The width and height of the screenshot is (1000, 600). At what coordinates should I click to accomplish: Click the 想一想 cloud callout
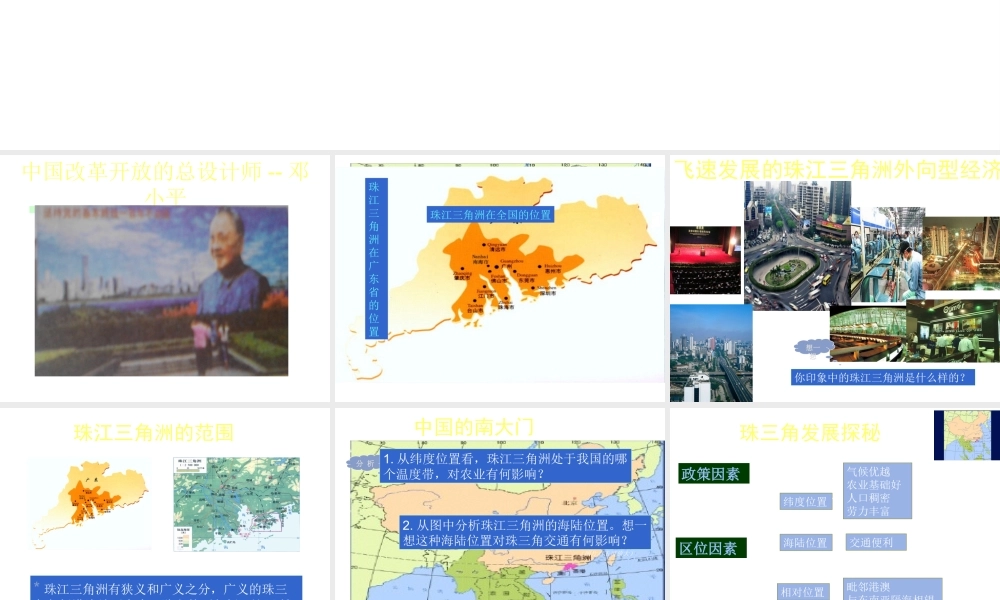[813, 348]
